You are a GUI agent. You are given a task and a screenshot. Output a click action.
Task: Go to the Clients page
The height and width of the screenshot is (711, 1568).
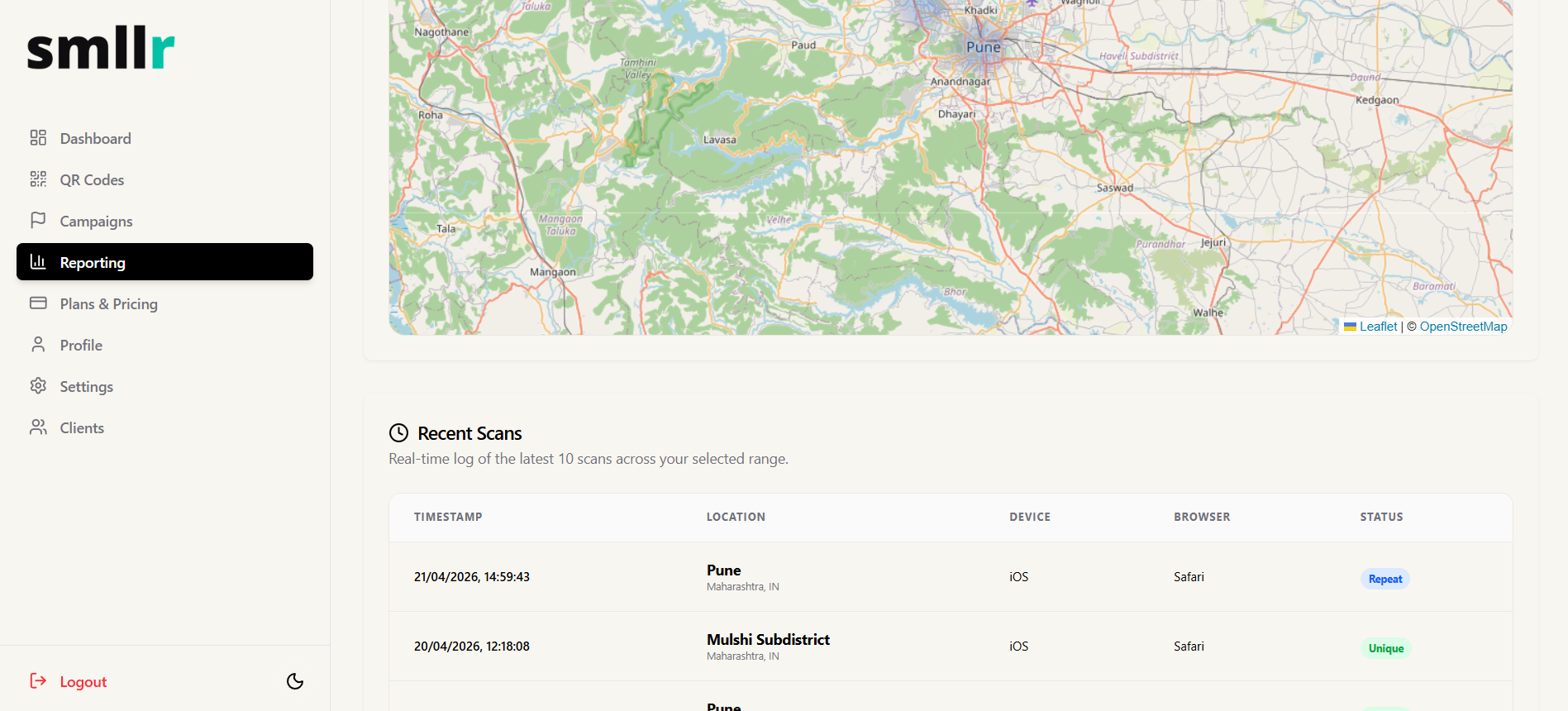point(164,427)
